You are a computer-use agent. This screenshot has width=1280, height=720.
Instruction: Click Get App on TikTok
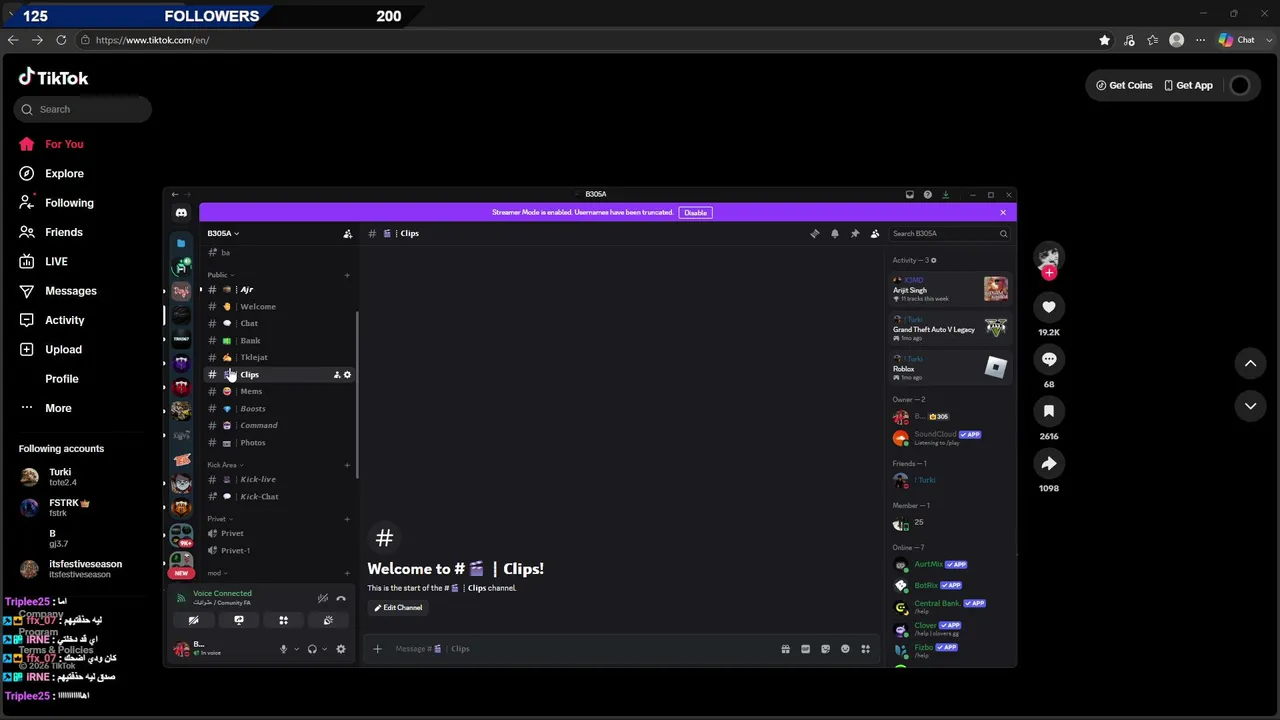pyautogui.click(x=1188, y=86)
